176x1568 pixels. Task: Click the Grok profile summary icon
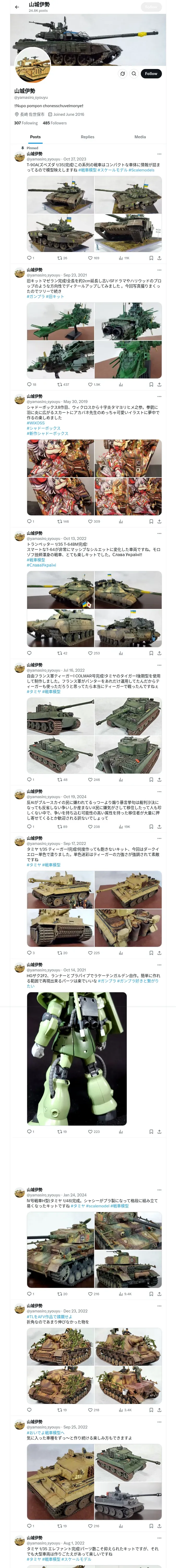point(123,74)
